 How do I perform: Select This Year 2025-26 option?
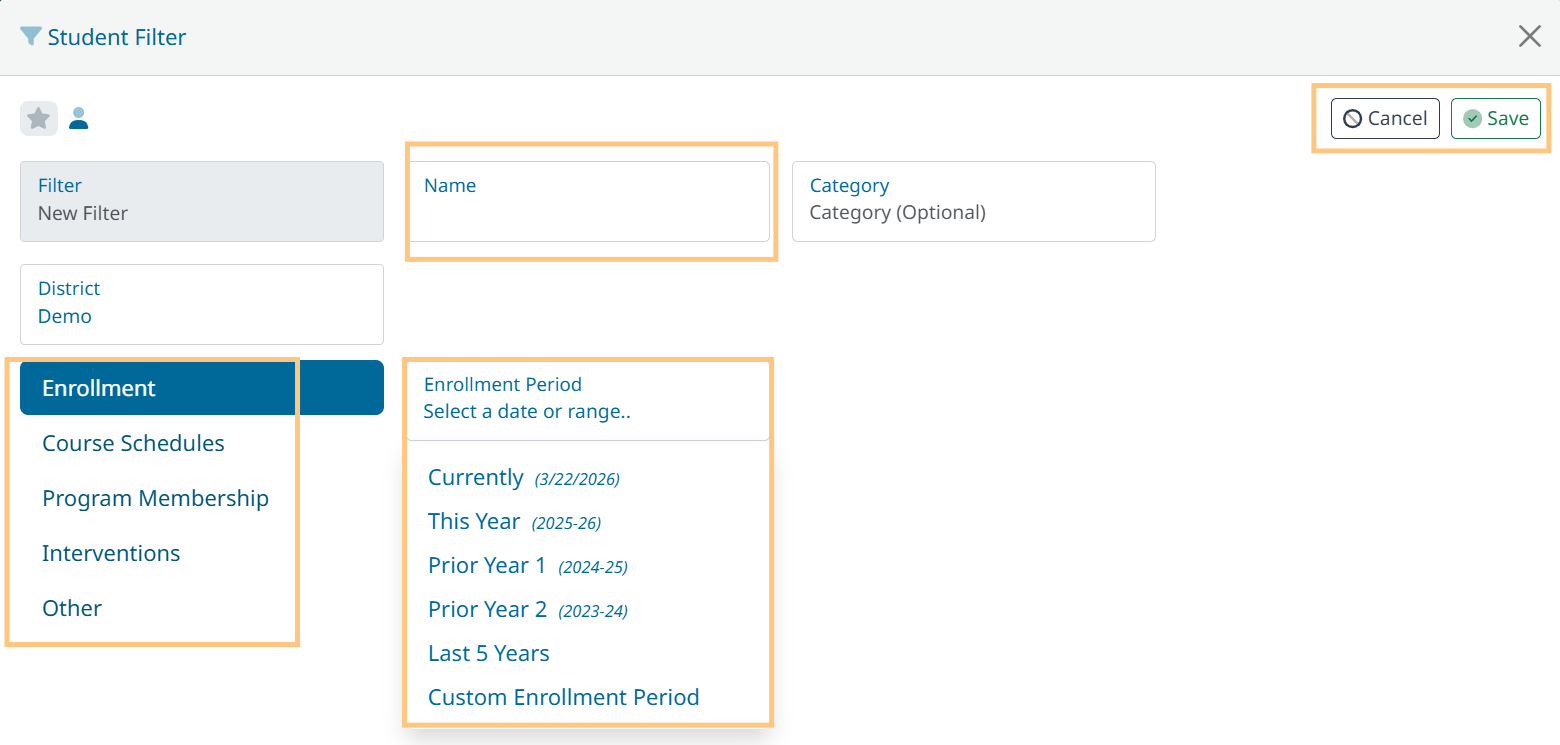point(474,522)
